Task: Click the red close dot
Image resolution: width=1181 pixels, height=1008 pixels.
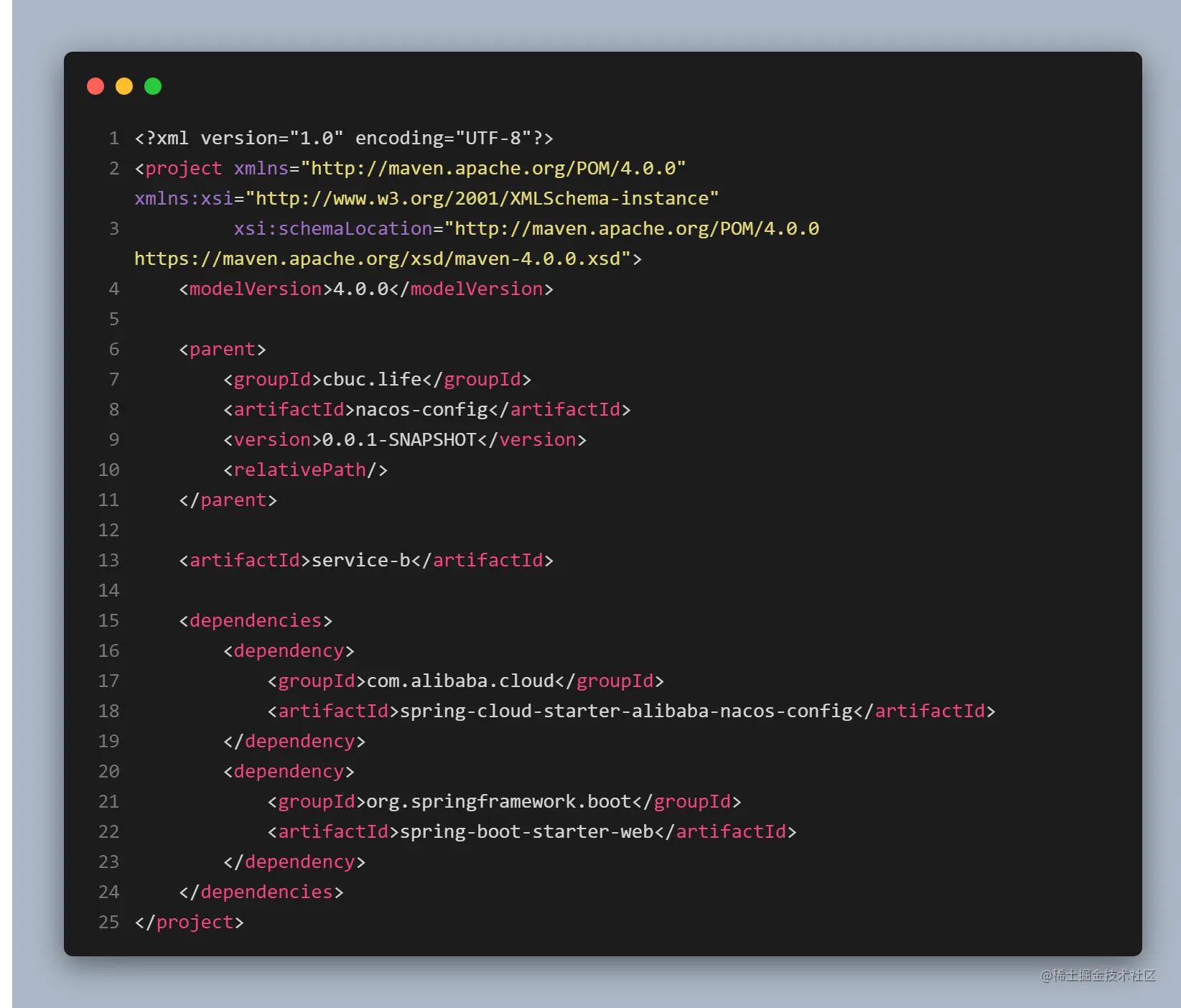Action: coord(95,87)
